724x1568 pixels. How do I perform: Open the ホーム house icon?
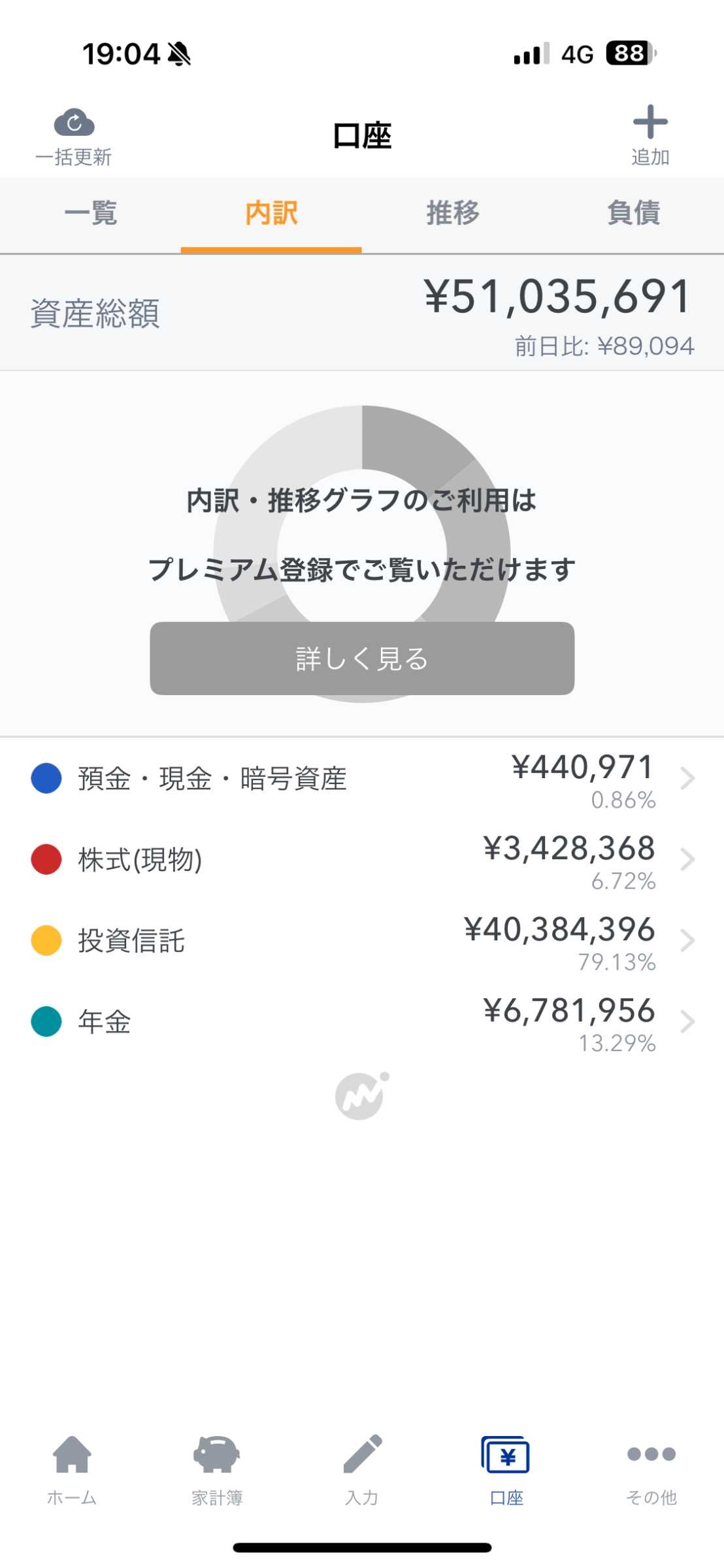tap(72, 1454)
